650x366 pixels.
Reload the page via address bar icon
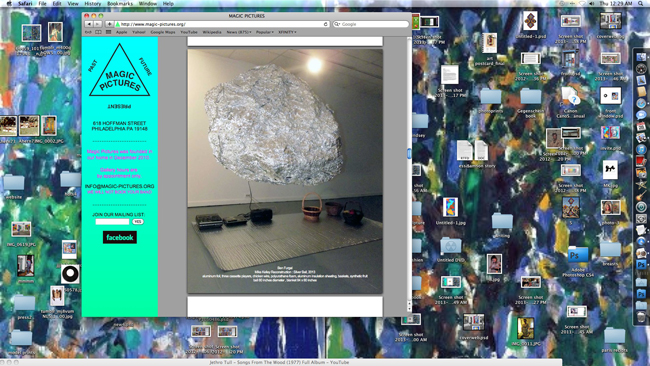click(x=325, y=24)
